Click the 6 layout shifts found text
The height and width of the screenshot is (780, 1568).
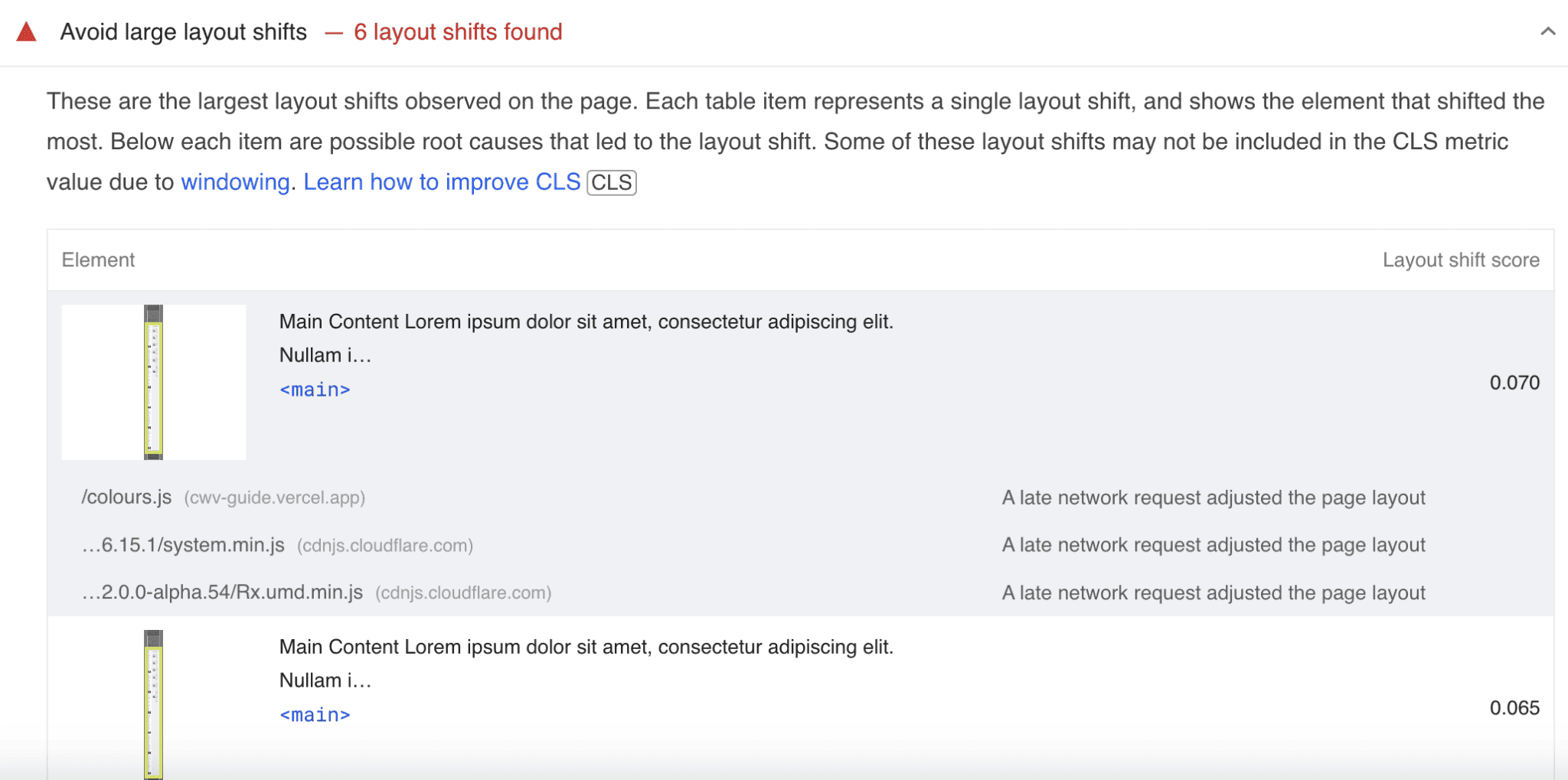pos(457,31)
